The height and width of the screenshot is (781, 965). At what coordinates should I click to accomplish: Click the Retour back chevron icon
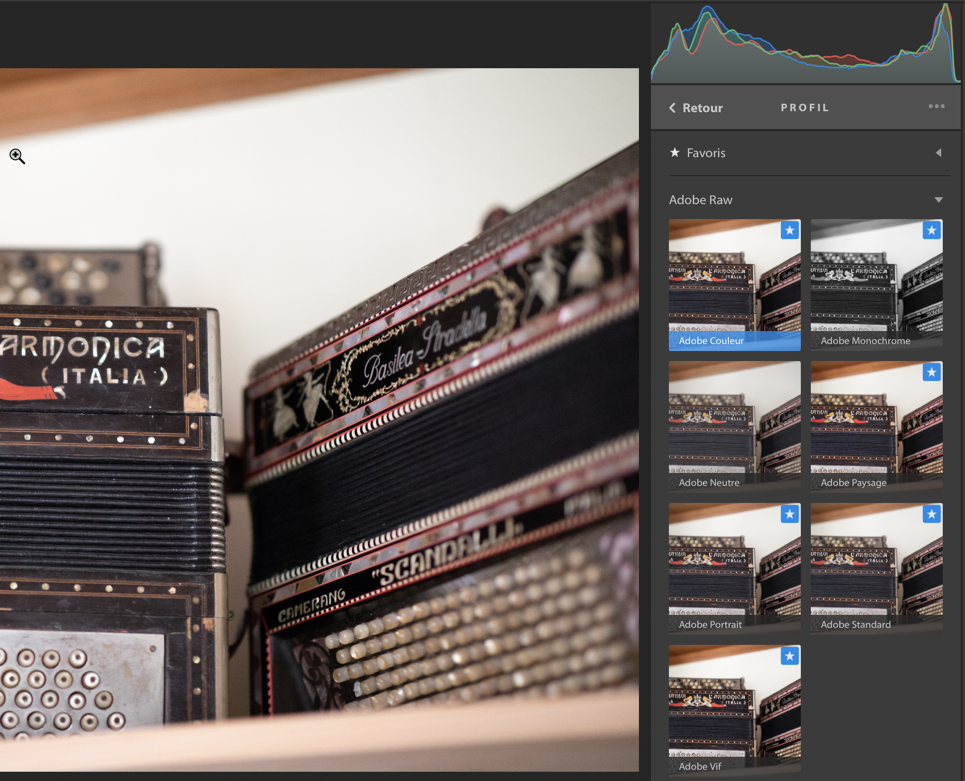(672, 108)
